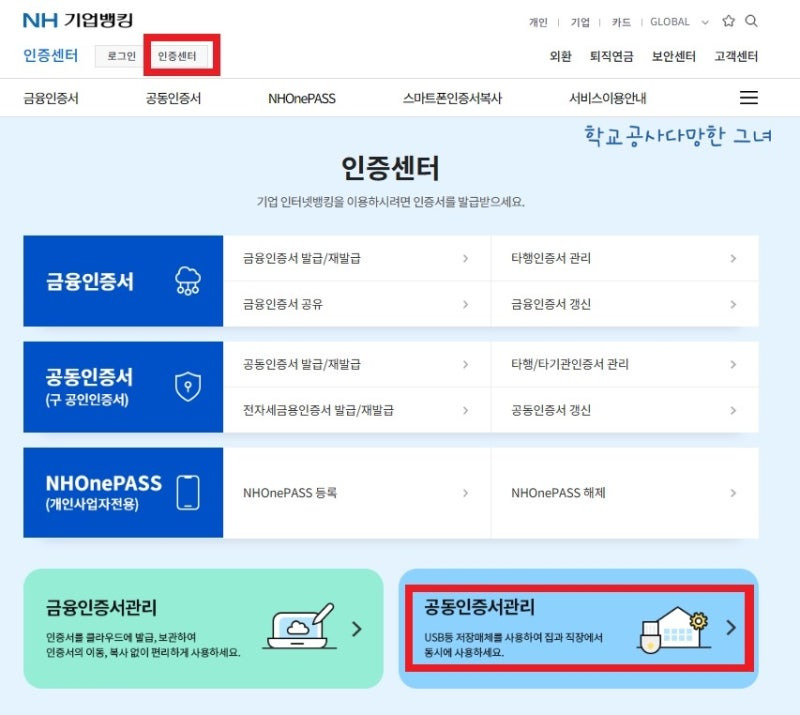The width and height of the screenshot is (800, 715).
Task: Click chevron next to 금융인증서 공유
Action: [465, 304]
